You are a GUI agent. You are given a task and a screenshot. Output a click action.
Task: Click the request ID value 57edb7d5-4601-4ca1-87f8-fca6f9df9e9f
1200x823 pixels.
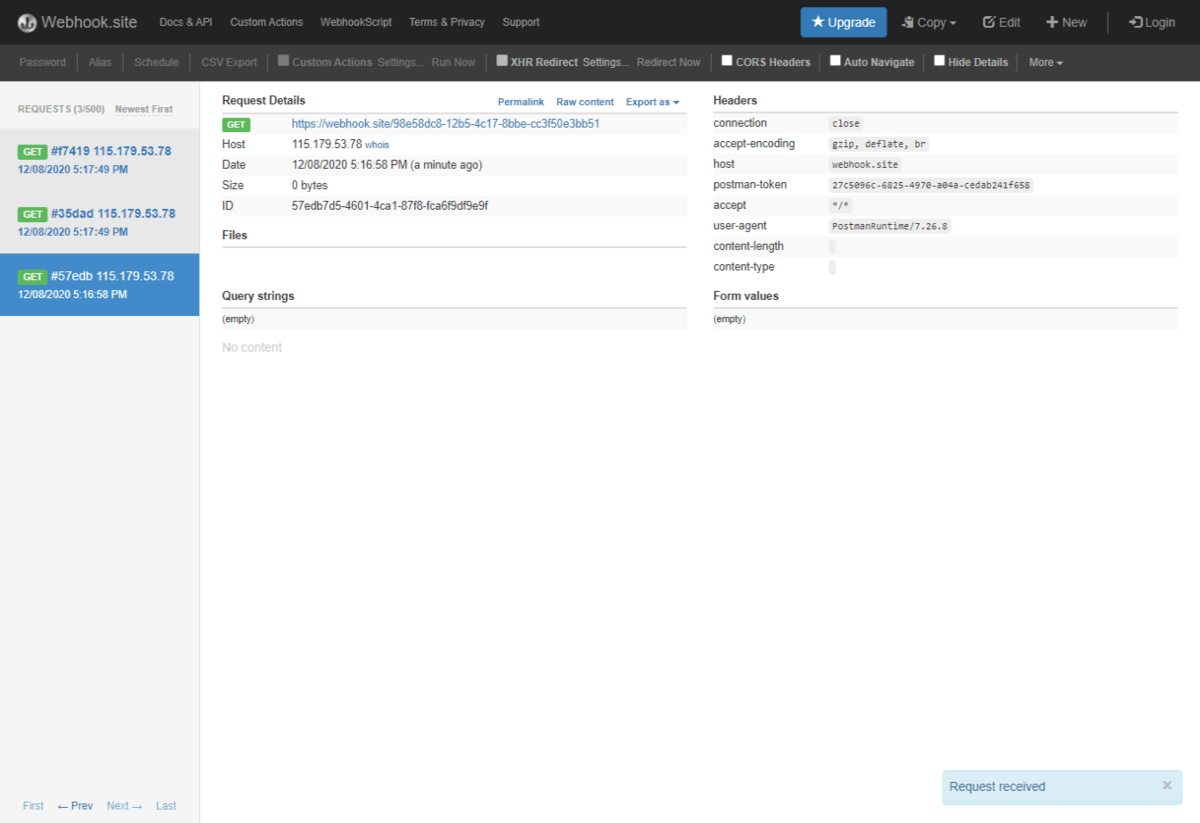coord(390,206)
